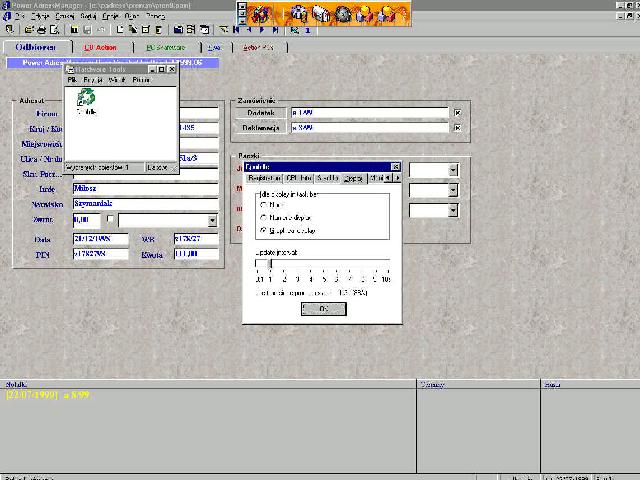Image resolution: width=640 pixels, height=480 pixels.
Task: Expand the dropdown beside the 0,00 field
Action: [211, 221]
